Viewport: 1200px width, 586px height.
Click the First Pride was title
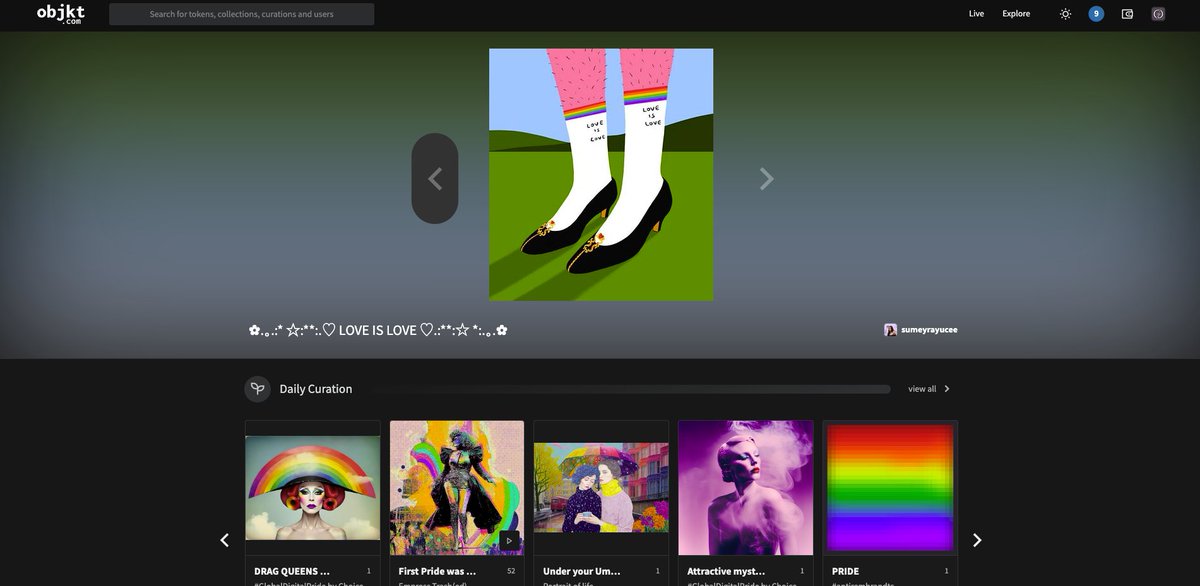[437, 571]
